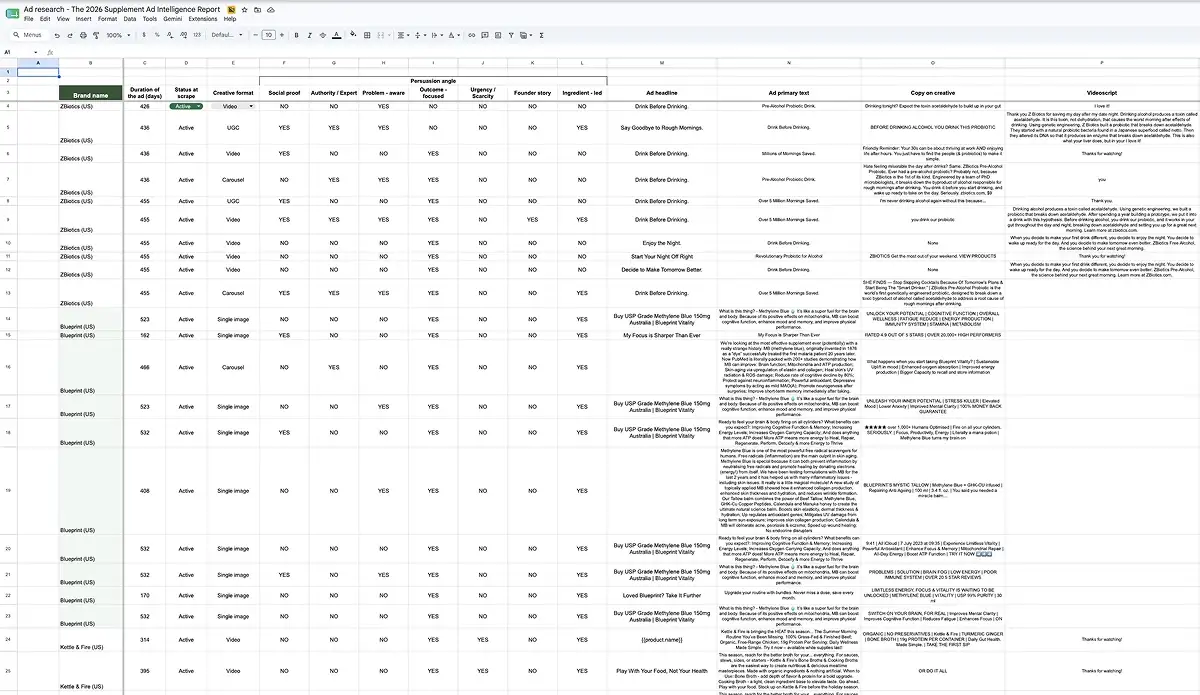Click the Brand name header cell
Screen dimensions: 1200x695
[x=91, y=95]
